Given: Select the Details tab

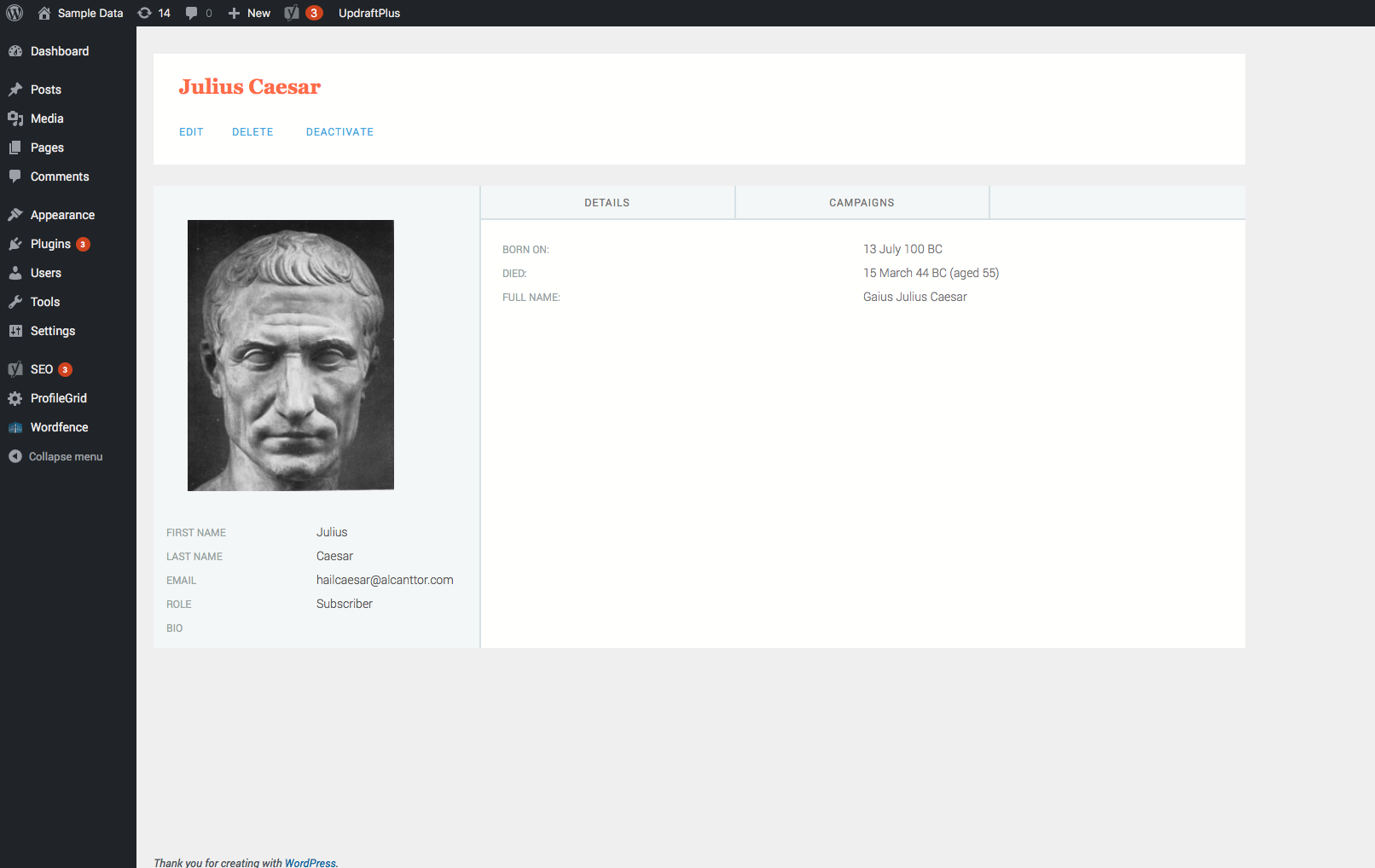Looking at the screenshot, I should coord(607,203).
